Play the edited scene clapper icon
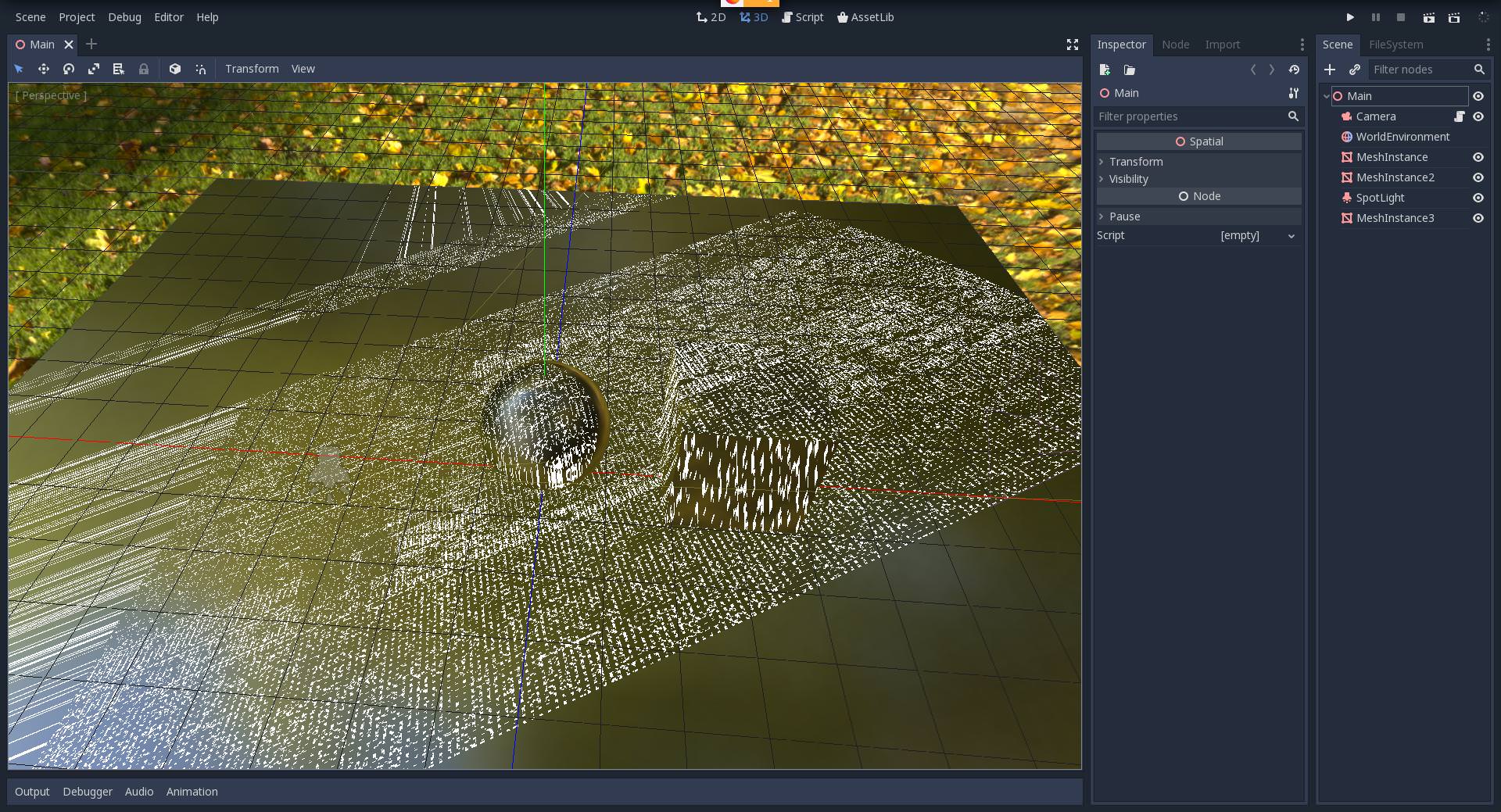This screenshot has height=812, width=1501. 1428,17
